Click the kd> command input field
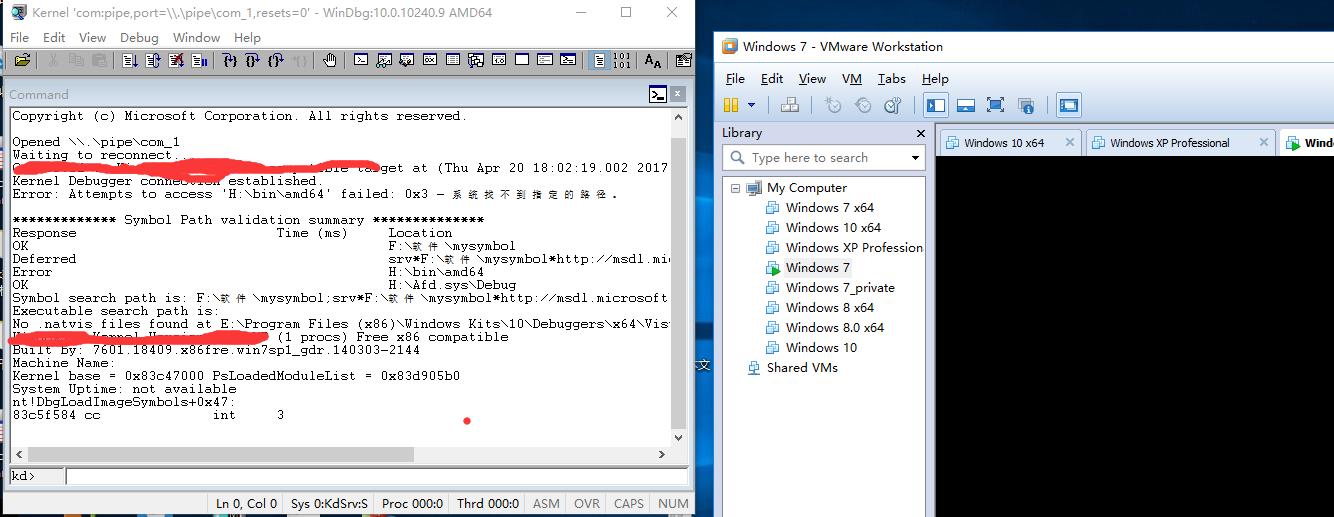The height and width of the screenshot is (517, 1334). coord(377,476)
